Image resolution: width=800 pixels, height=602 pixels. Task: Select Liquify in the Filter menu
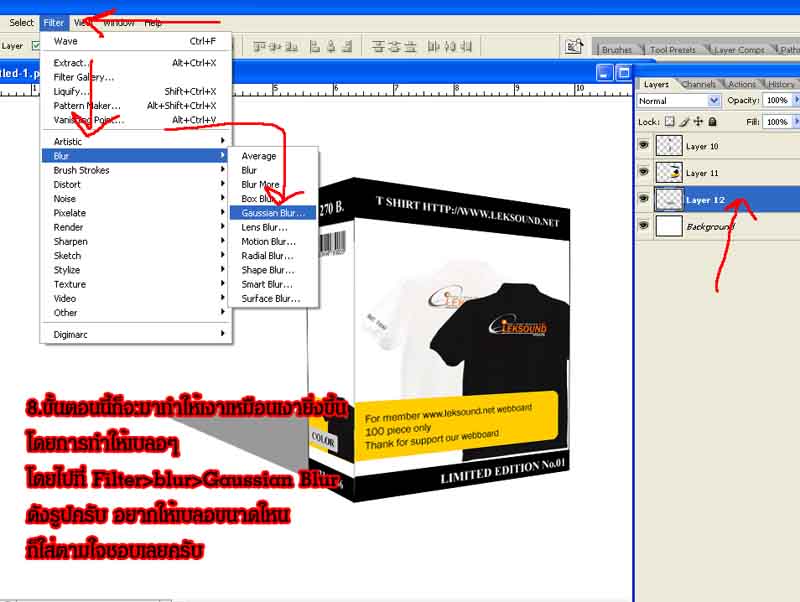(136, 91)
